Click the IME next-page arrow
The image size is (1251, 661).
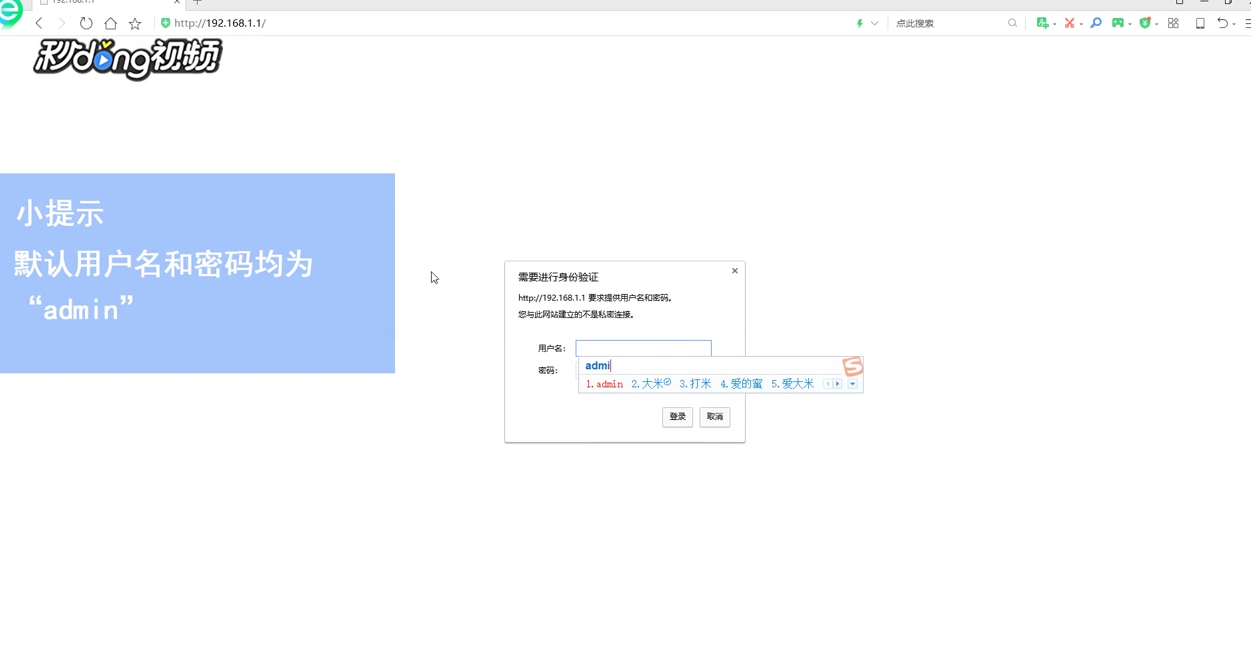838,384
